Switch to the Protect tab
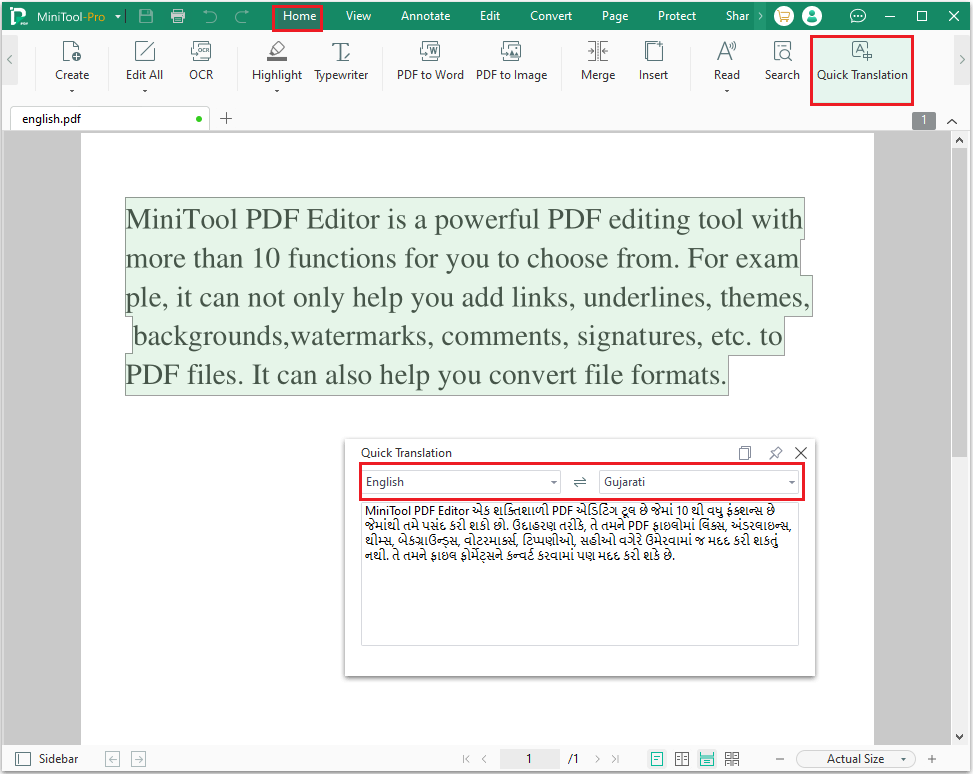 coord(676,16)
